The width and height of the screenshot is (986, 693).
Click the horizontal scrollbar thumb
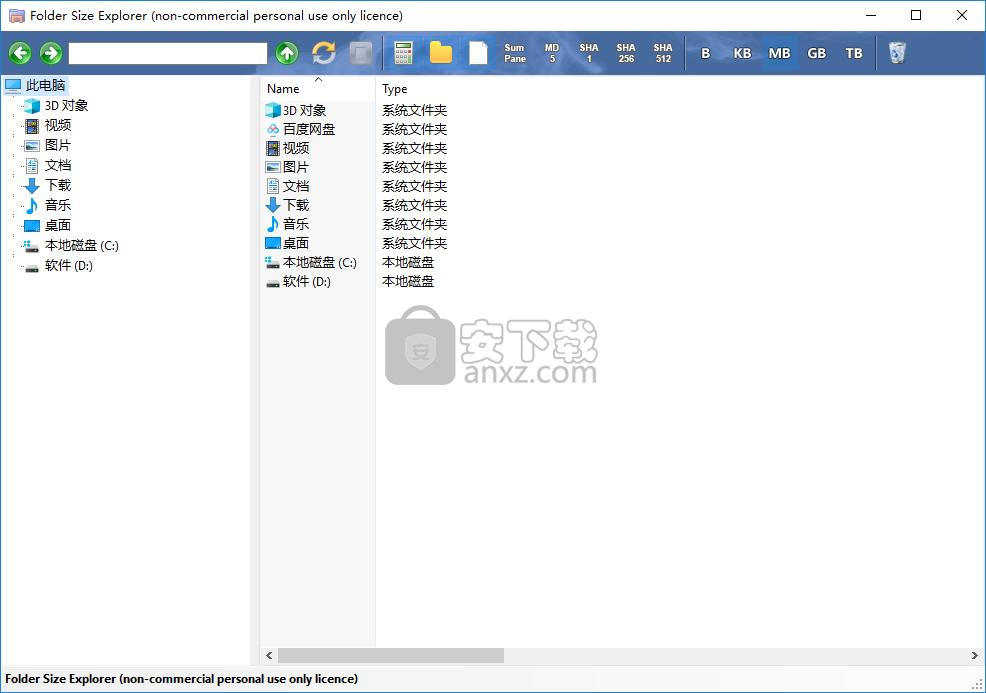391,655
